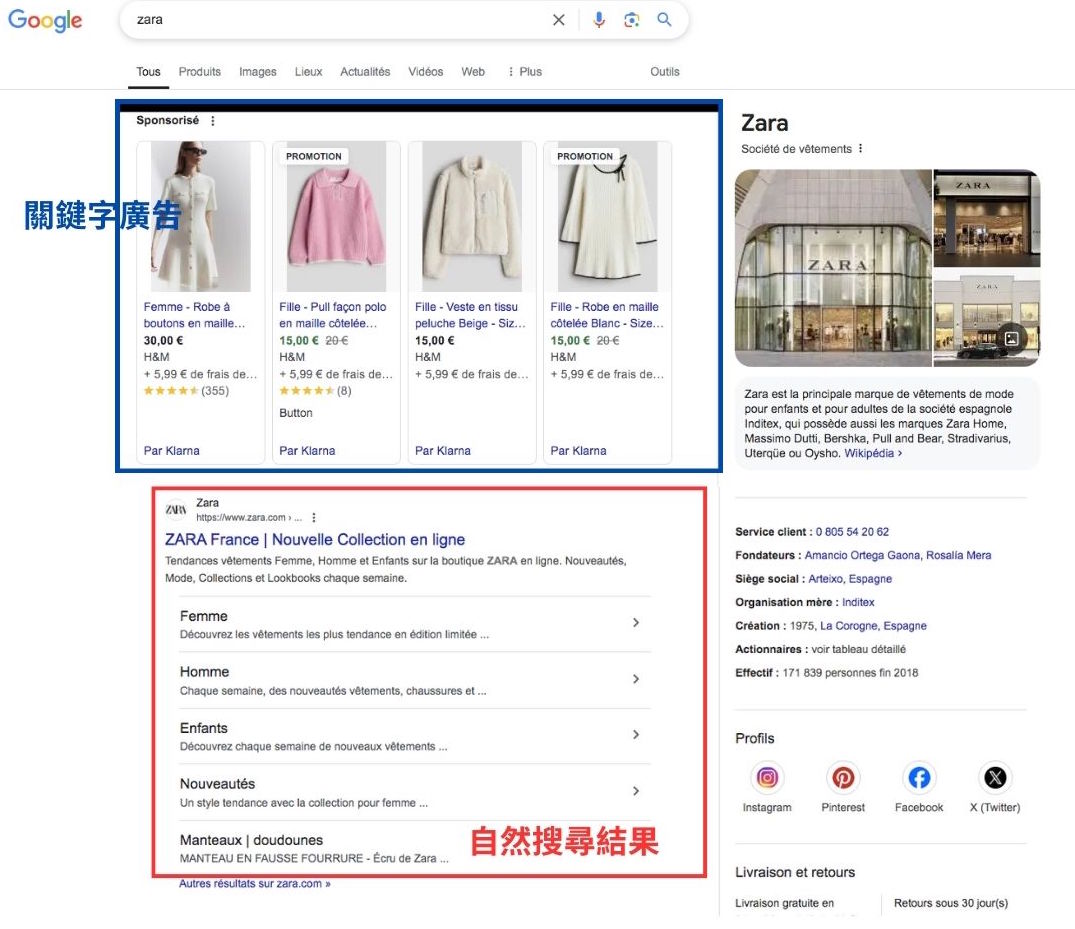The height and width of the screenshot is (929, 1075).
Task: Open Arteixo, Espagne link
Action: coord(850,579)
